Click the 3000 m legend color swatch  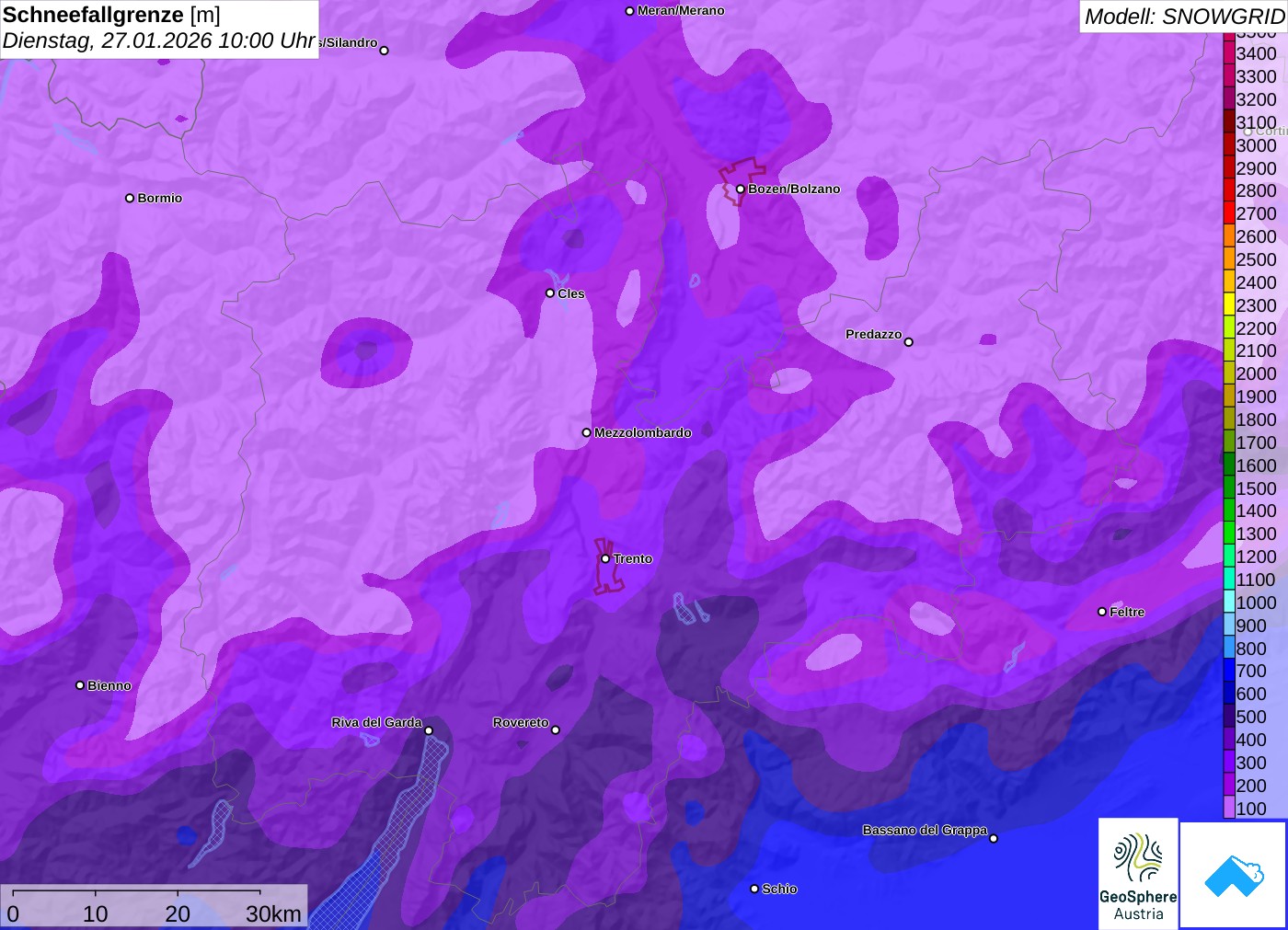(x=1229, y=145)
